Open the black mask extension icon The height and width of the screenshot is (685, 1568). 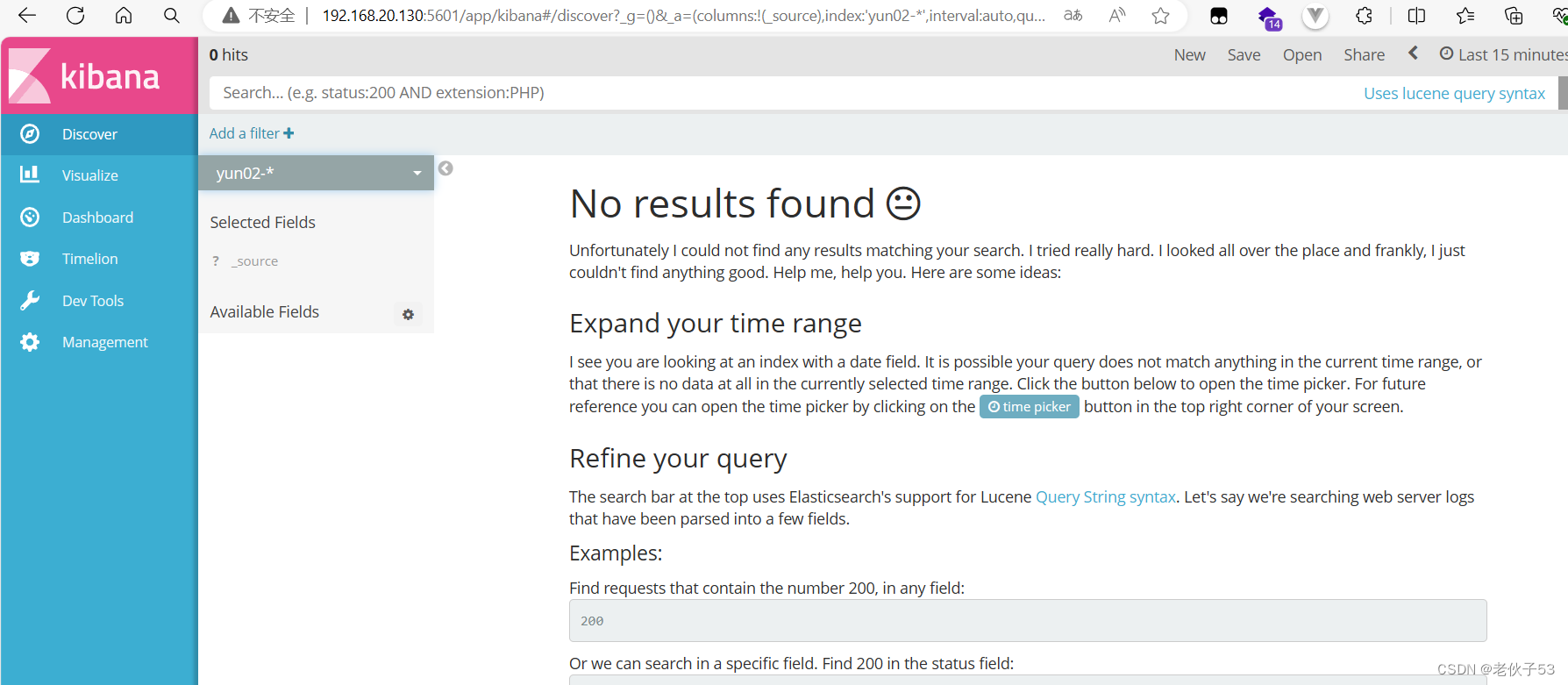pos(1219,16)
